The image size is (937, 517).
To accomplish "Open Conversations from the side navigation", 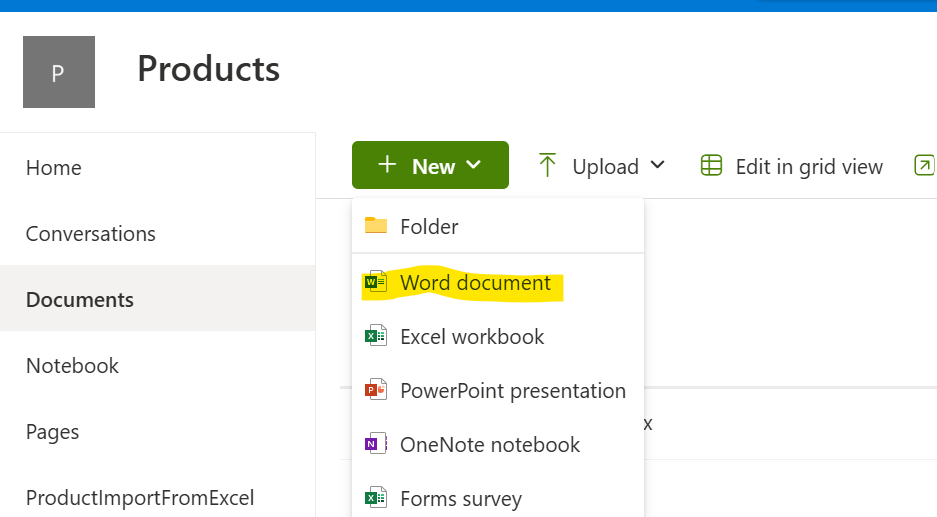I will pyautogui.click(x=91, y=234).
